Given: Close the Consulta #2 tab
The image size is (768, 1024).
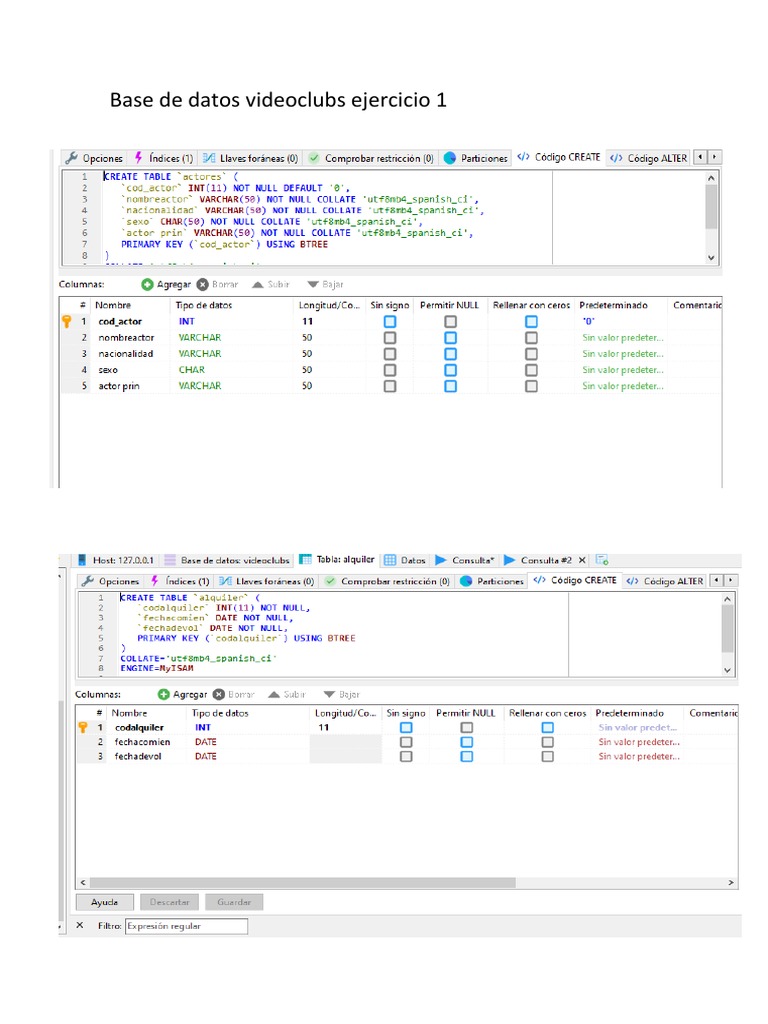Looking at the screenshot, I should pyautogui.click(x=582, y=560).
